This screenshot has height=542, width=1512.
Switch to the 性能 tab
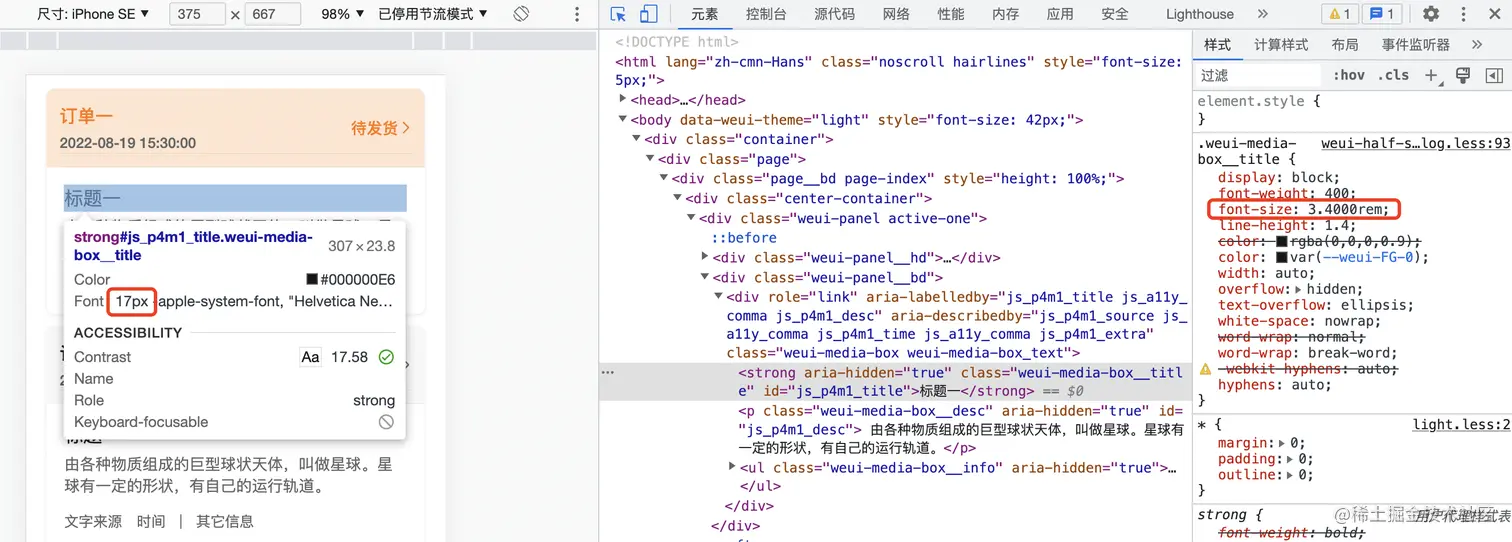pyautogui.click(x=951, y=14)
